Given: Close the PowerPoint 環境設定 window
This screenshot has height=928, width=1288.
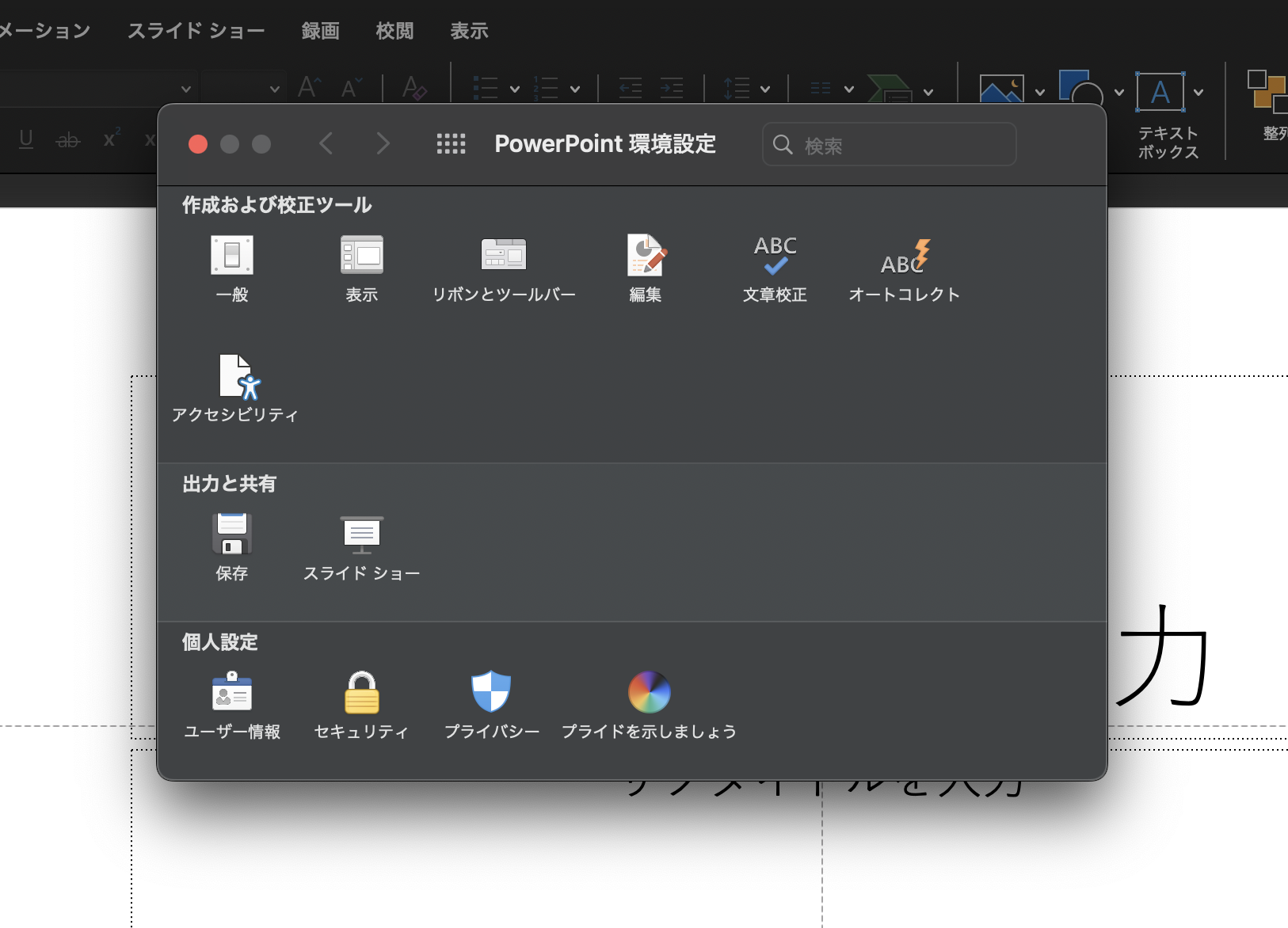Looking at the screenshot, I should (x=198, y=144).
